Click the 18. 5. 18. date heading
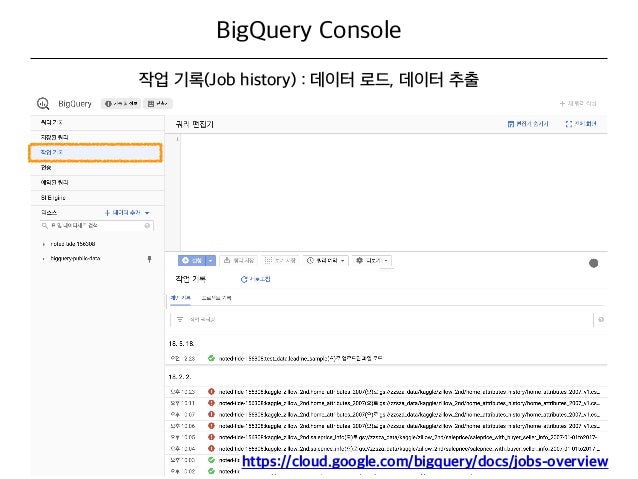Viewport: 638px width, 479px height. pyautogui.click(x=181, y=343)
